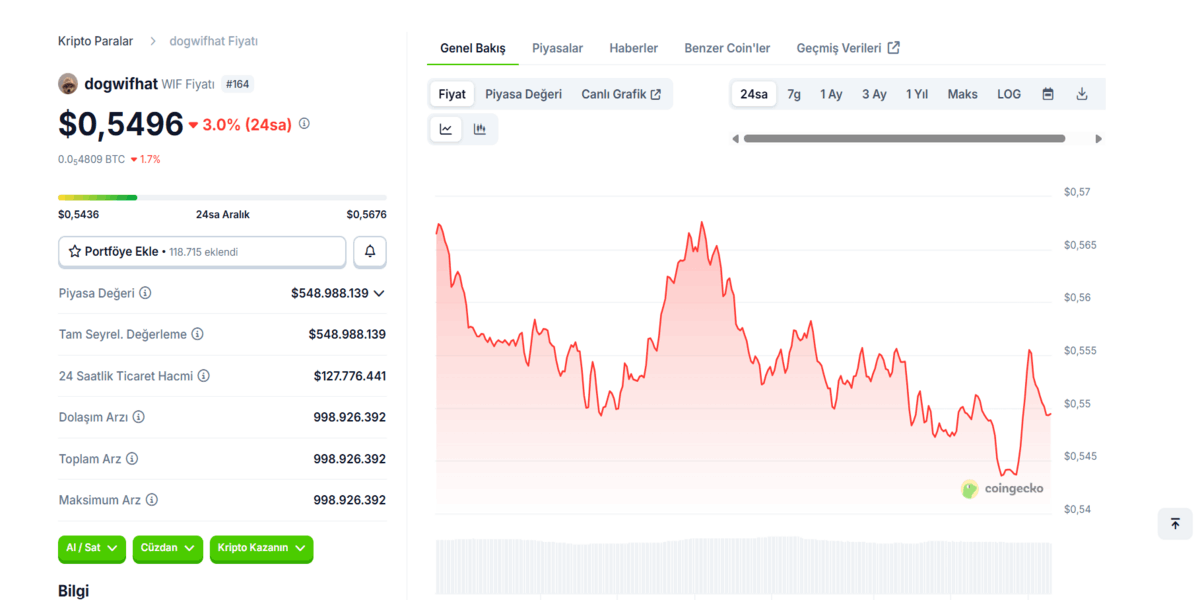Select the 7g time range

point(794,94)
